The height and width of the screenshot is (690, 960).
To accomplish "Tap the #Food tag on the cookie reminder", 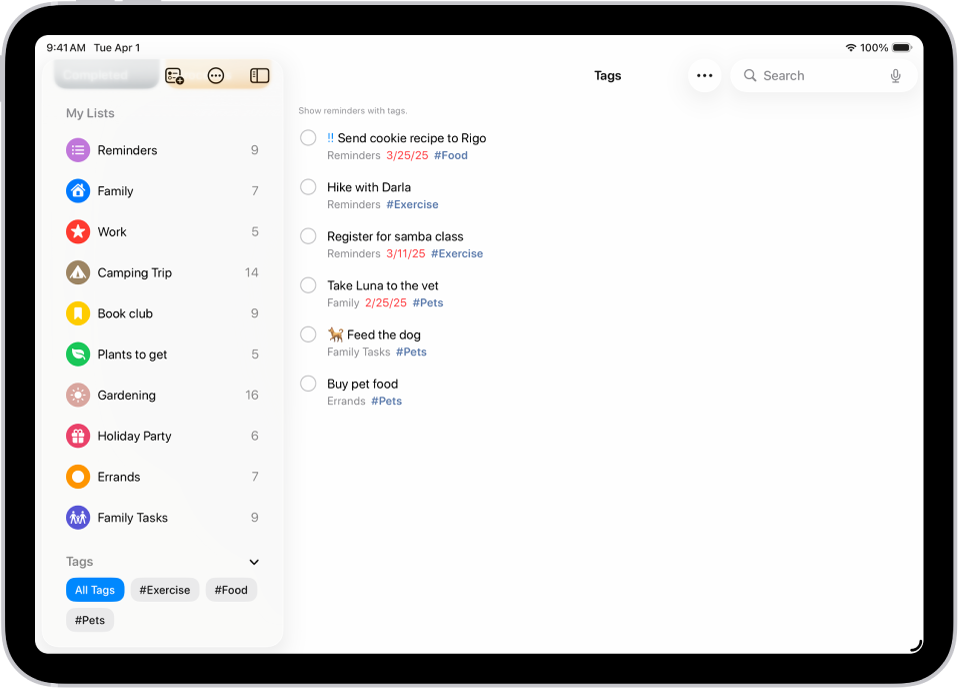I will click(x=451, y=155).
